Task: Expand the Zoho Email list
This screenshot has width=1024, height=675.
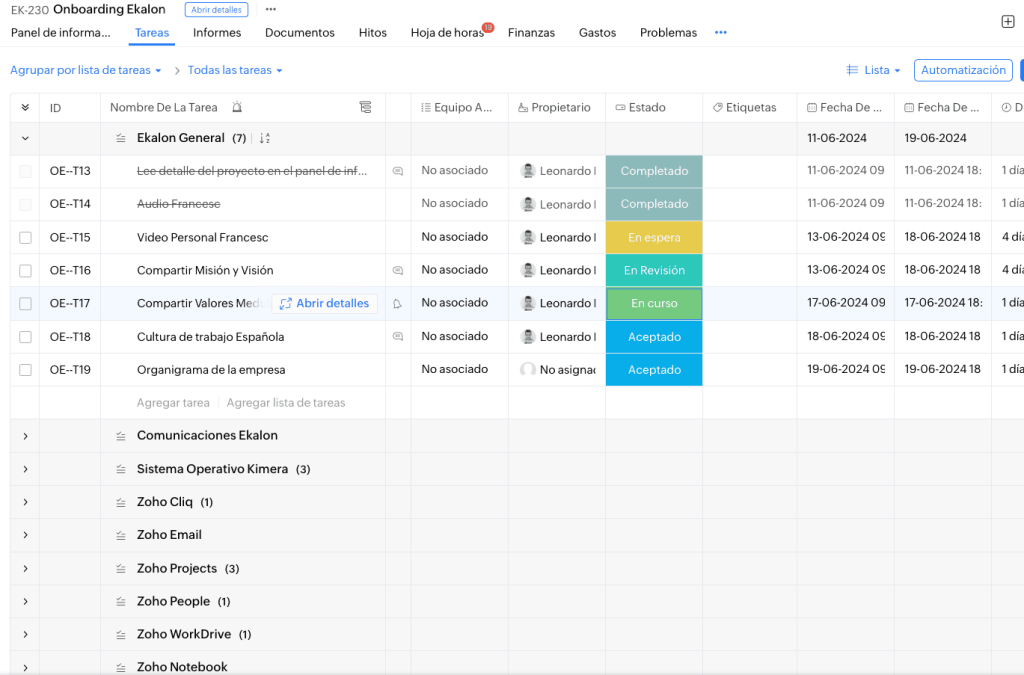Action: click(x=25, y=535)
